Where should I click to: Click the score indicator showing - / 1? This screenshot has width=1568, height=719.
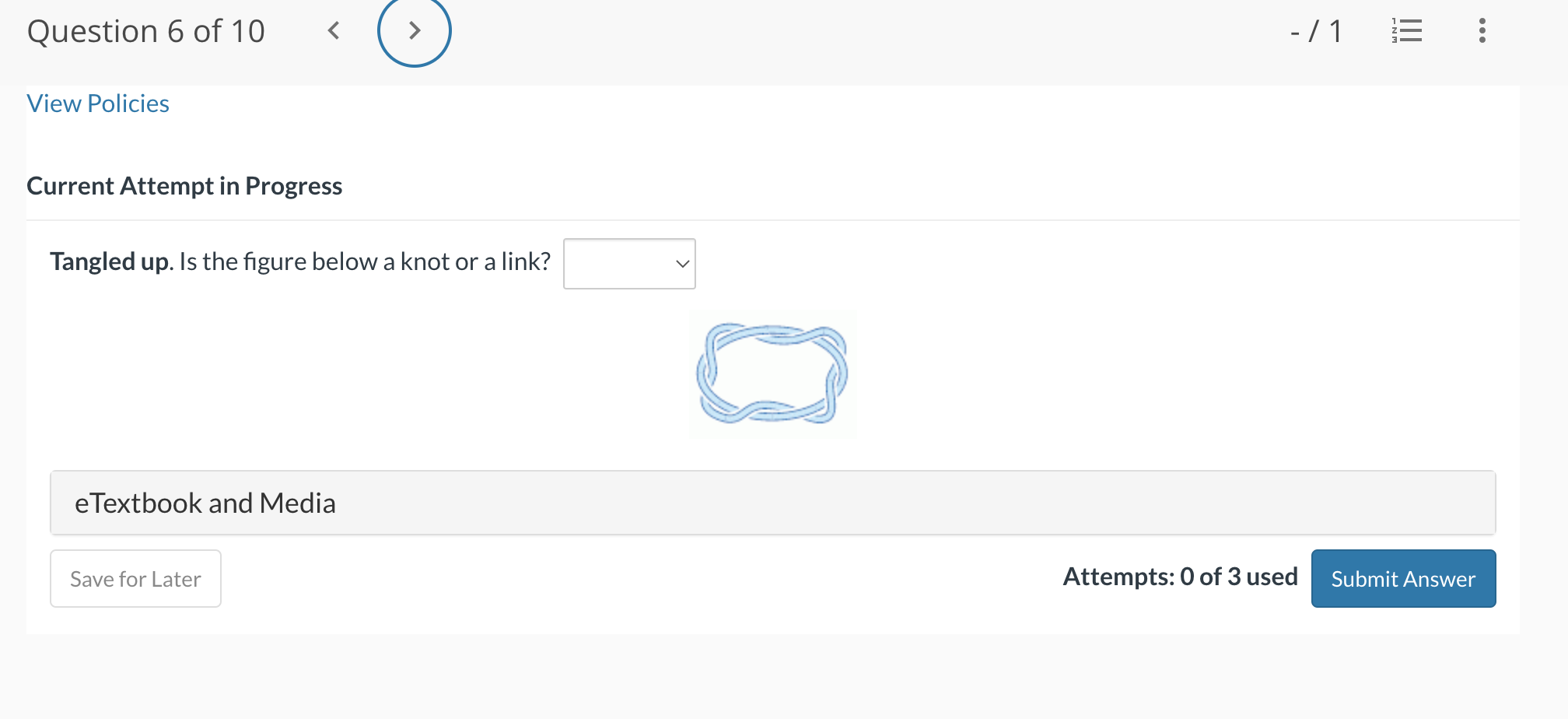pyautogui.click(x=1316, y=31)
